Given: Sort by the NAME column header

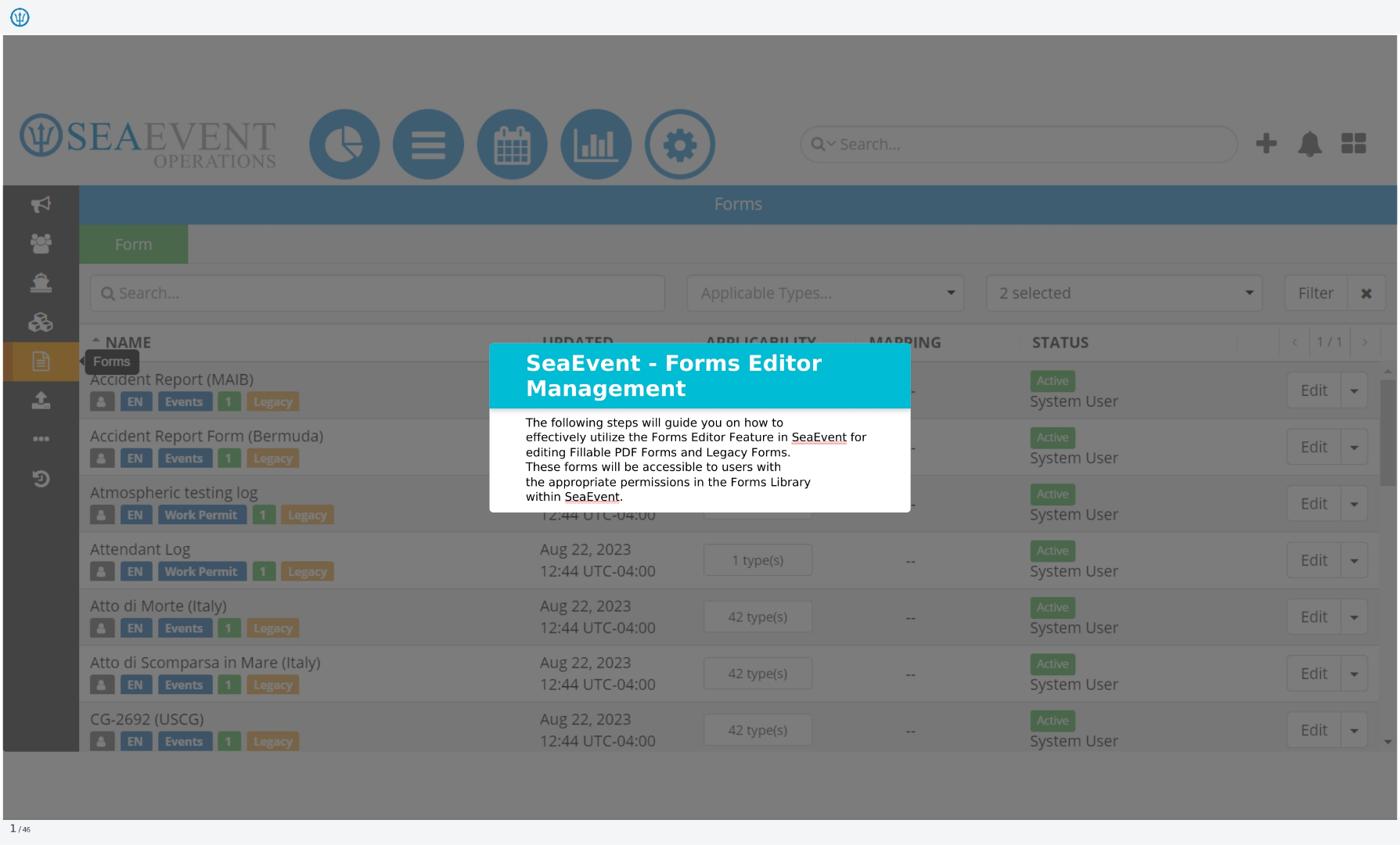Looking at the screenshot, I should point(128,343).
